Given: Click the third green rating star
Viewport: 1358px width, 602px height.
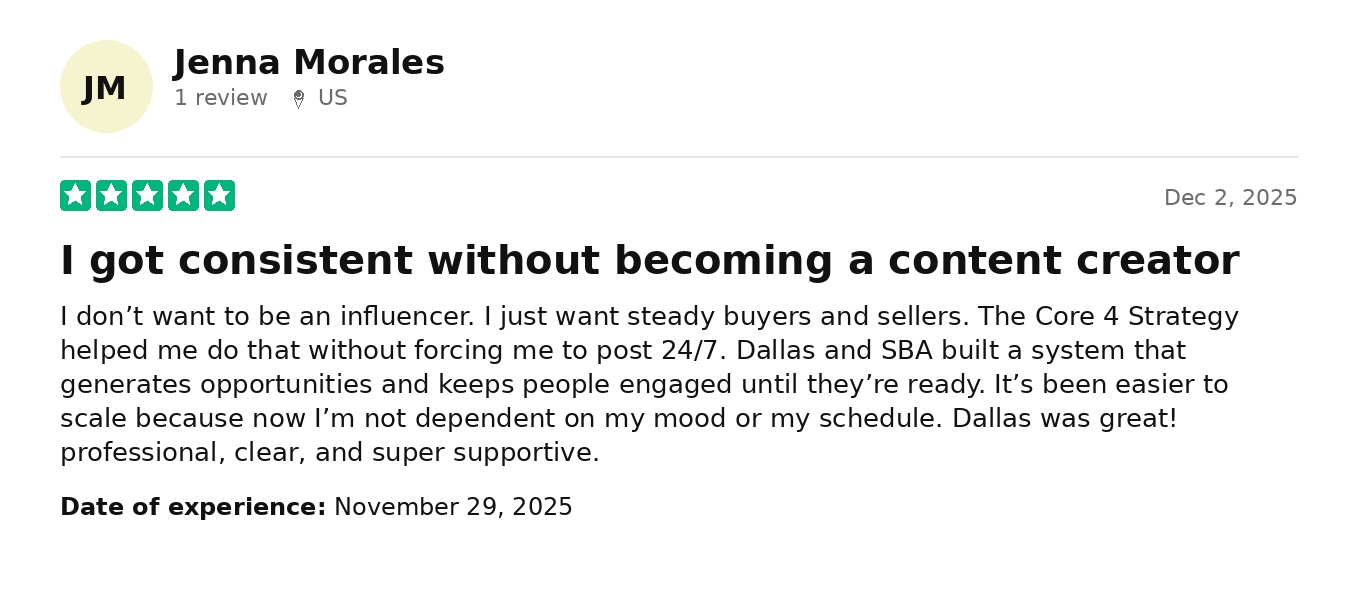Looking at the screenshot, I should tap(147, 196).
